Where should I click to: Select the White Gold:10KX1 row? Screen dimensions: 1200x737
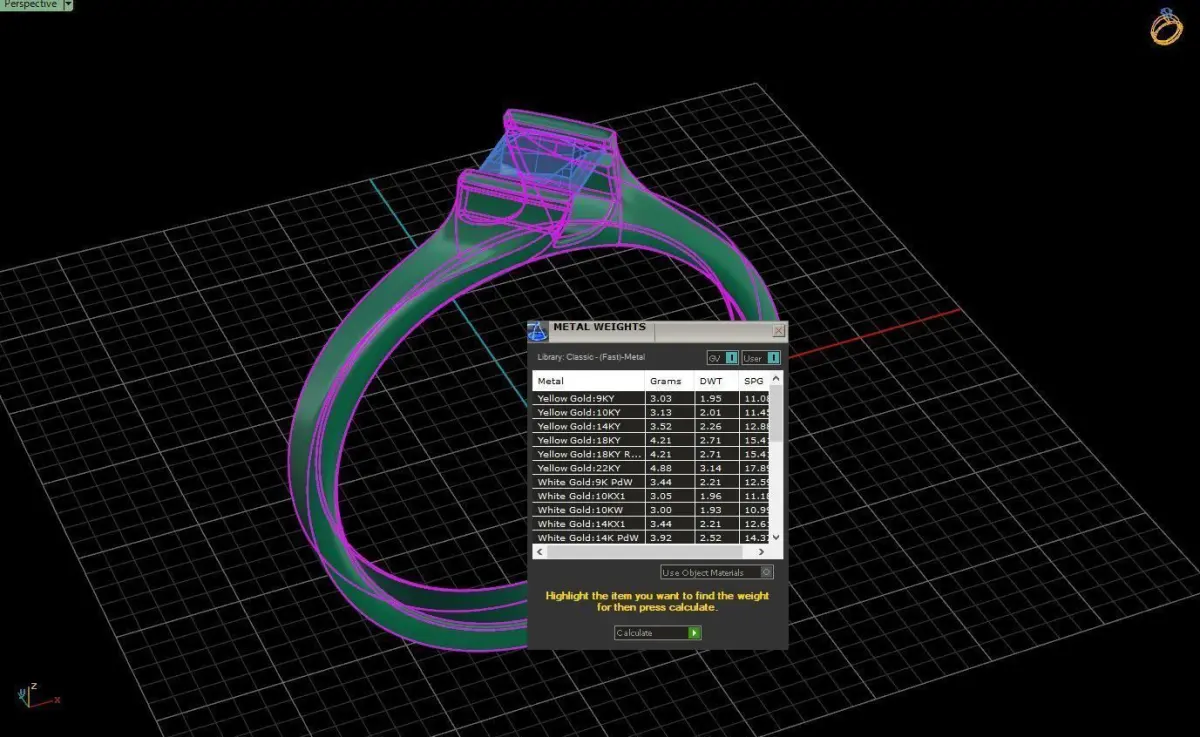tap(651, 496)
